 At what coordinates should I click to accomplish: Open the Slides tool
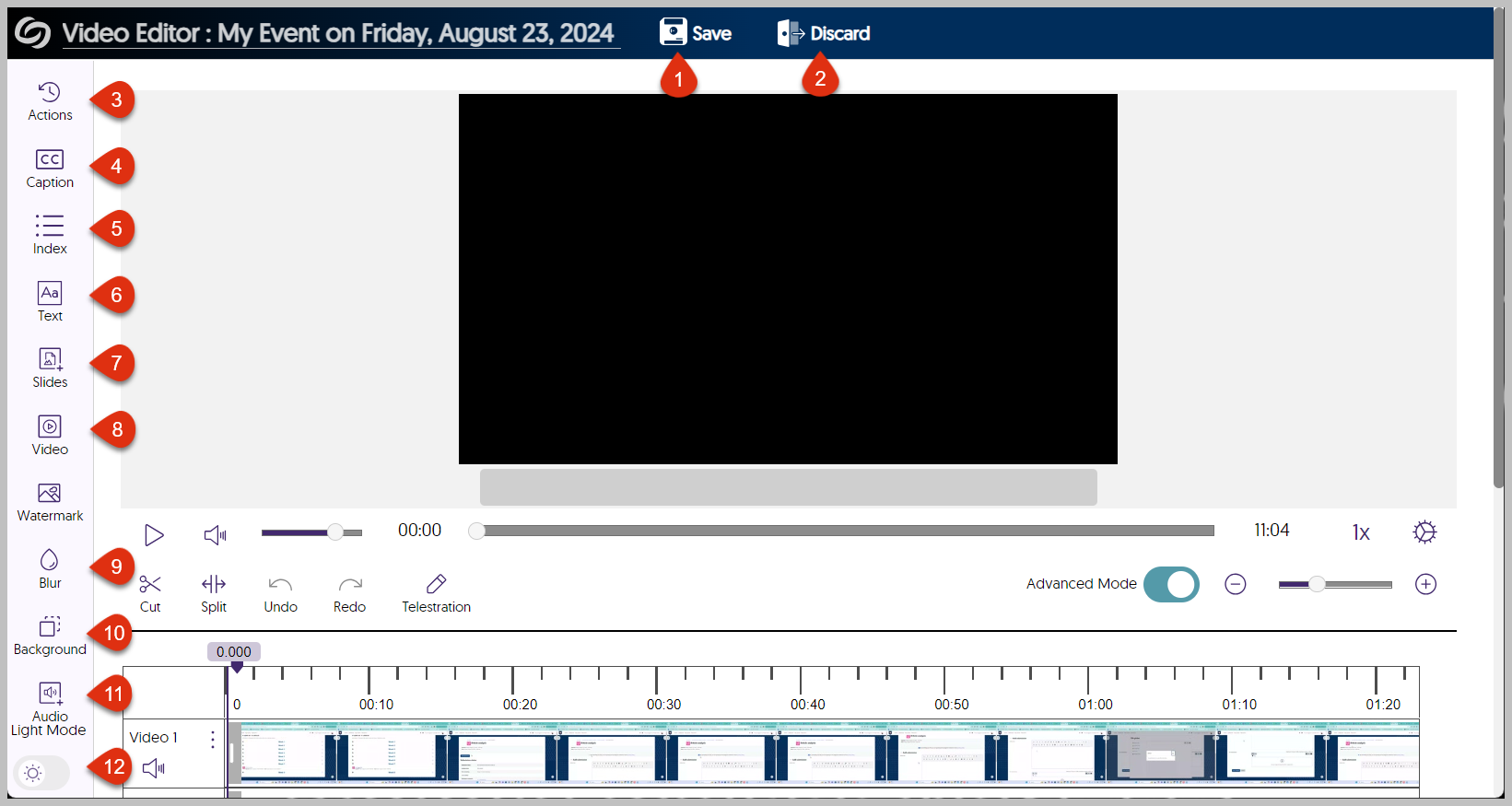tap(50, 368)
